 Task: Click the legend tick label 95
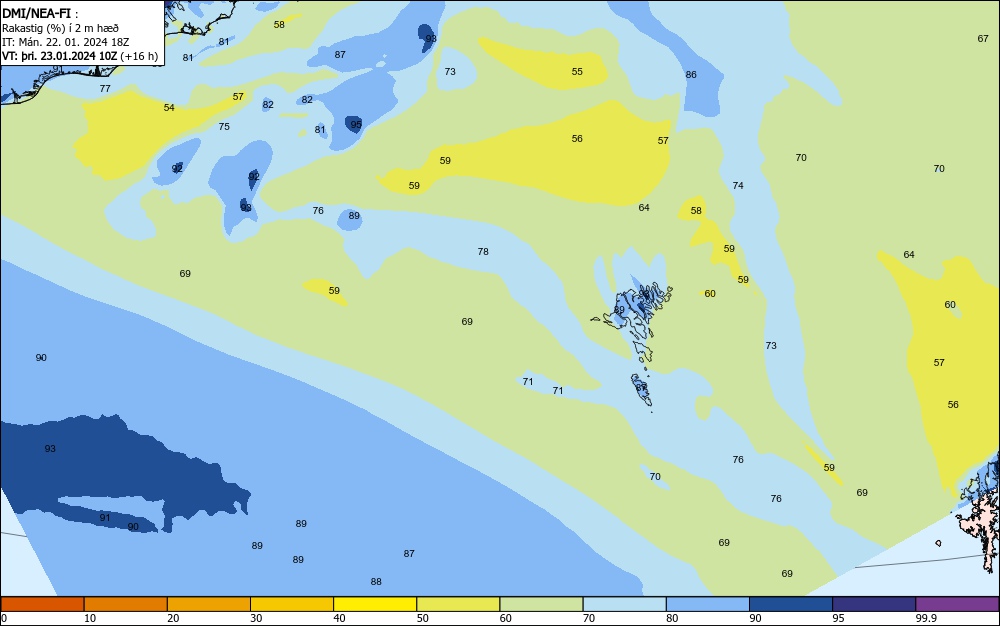tap(839, 618)
